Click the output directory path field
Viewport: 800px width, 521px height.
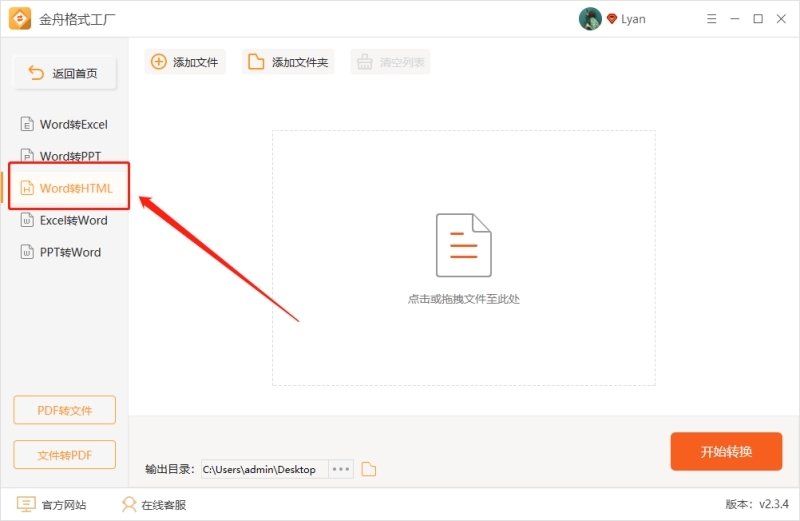pos(264,469)
